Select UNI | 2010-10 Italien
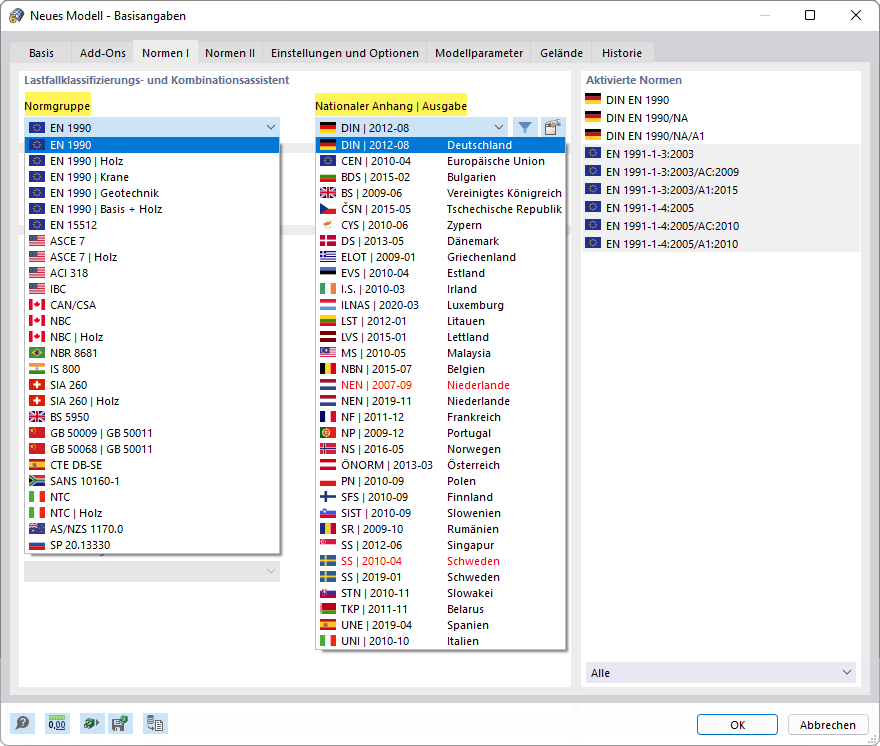 pos(441,641)
